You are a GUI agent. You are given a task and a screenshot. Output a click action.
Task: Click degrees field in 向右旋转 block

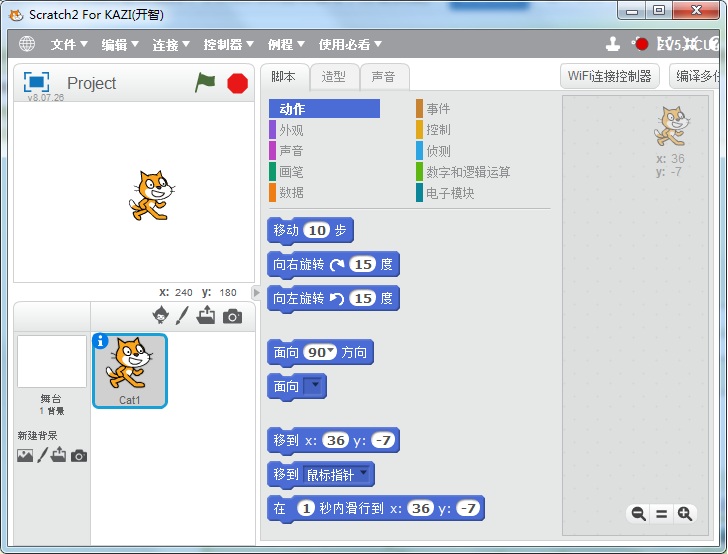pyautogui.click(x=363, y=264)
